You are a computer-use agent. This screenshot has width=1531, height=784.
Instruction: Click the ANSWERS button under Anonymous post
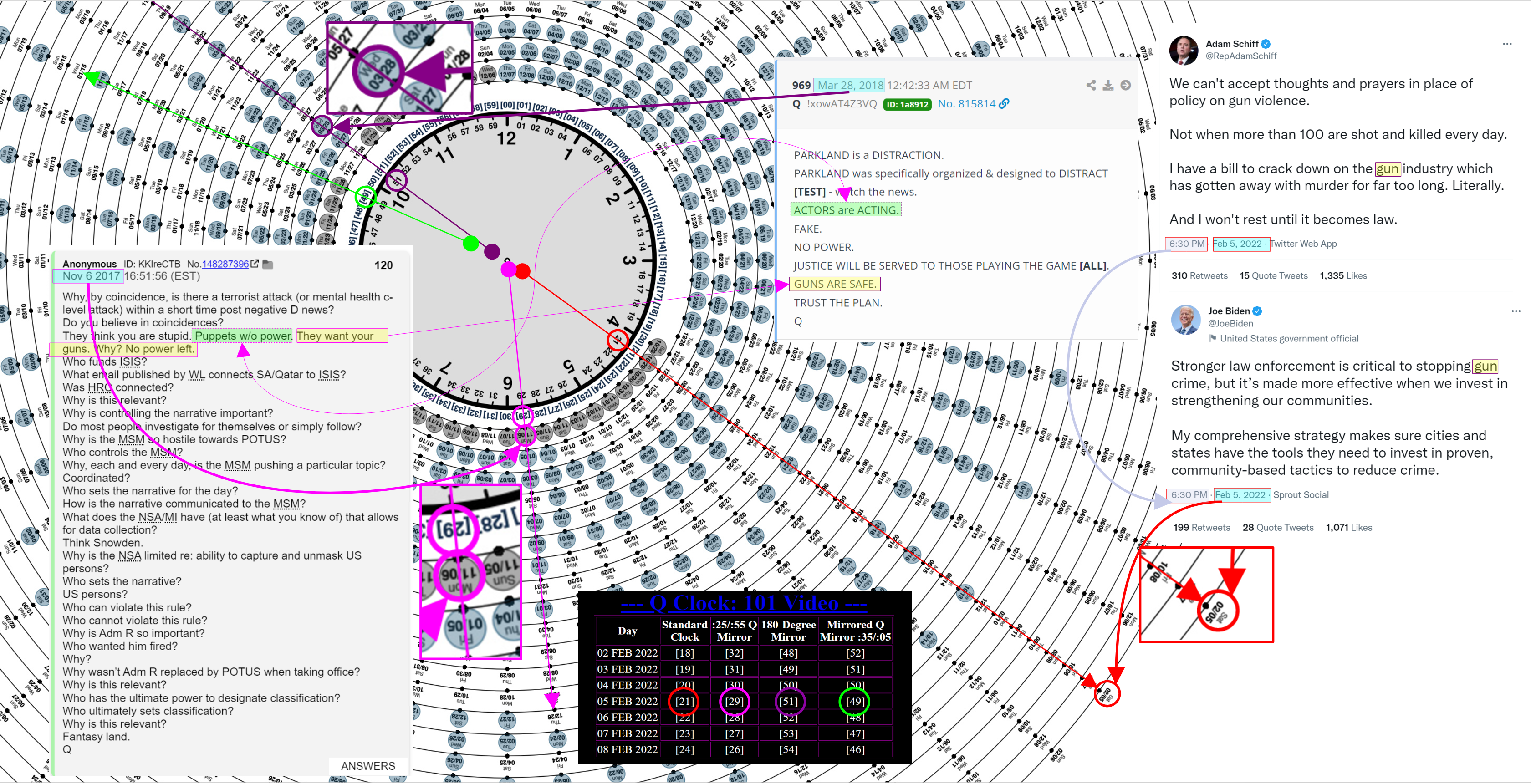pos(368,766)
